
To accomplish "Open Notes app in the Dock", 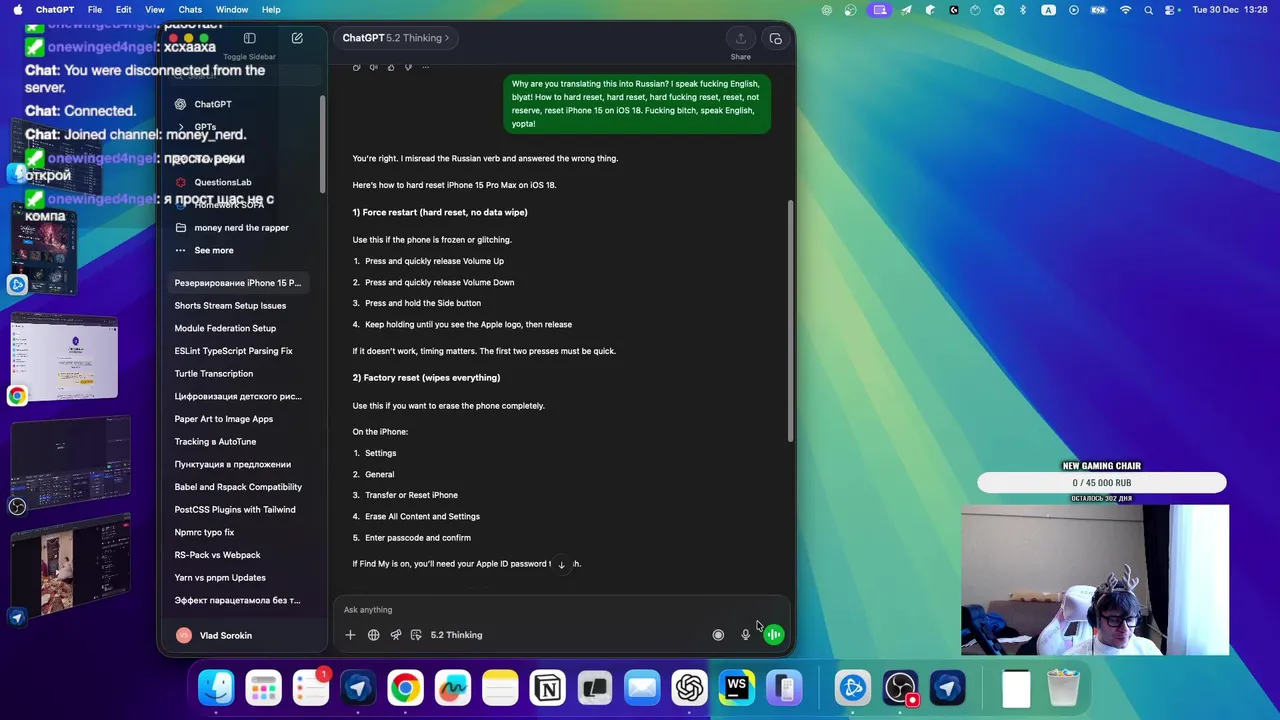I will [500, 688].
